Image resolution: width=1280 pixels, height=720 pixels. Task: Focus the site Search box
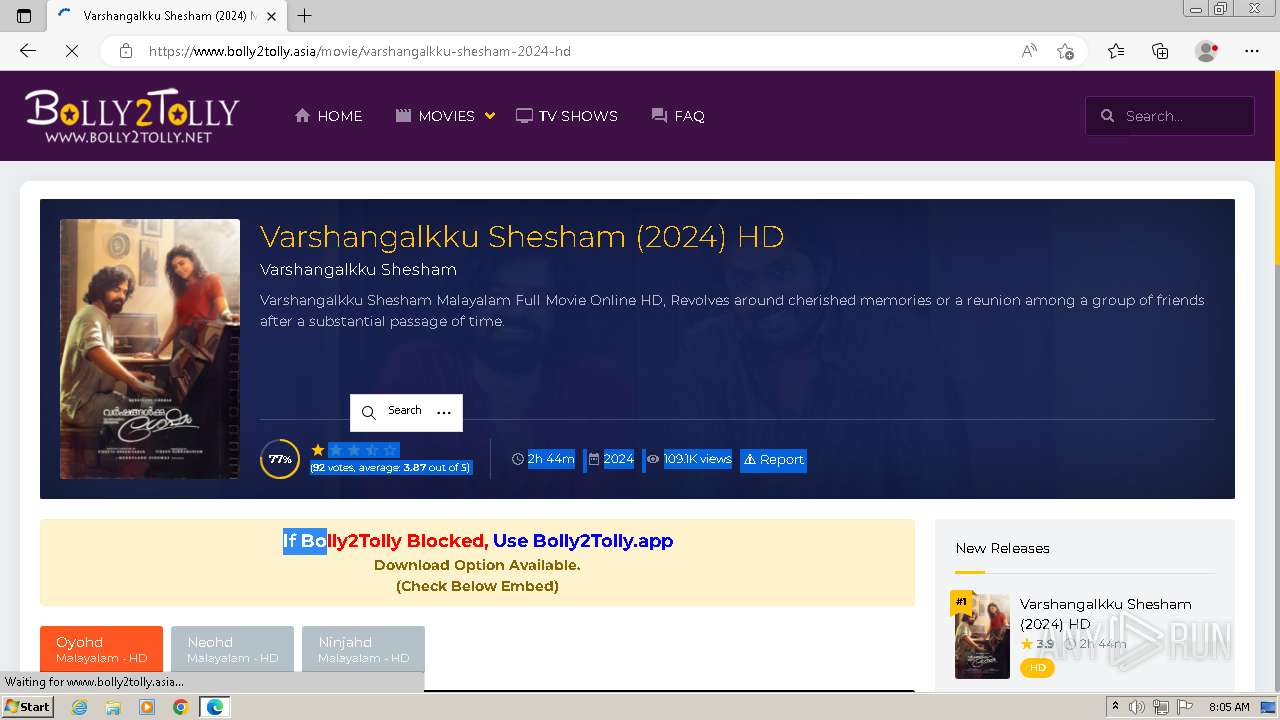(1170, 116)
